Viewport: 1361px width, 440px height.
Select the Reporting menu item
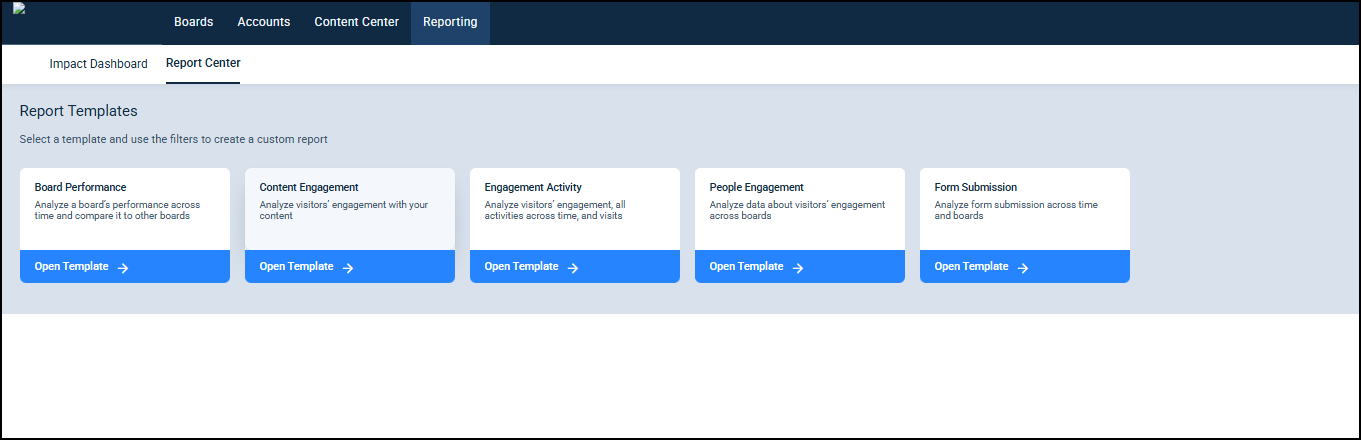pos(450,22)
